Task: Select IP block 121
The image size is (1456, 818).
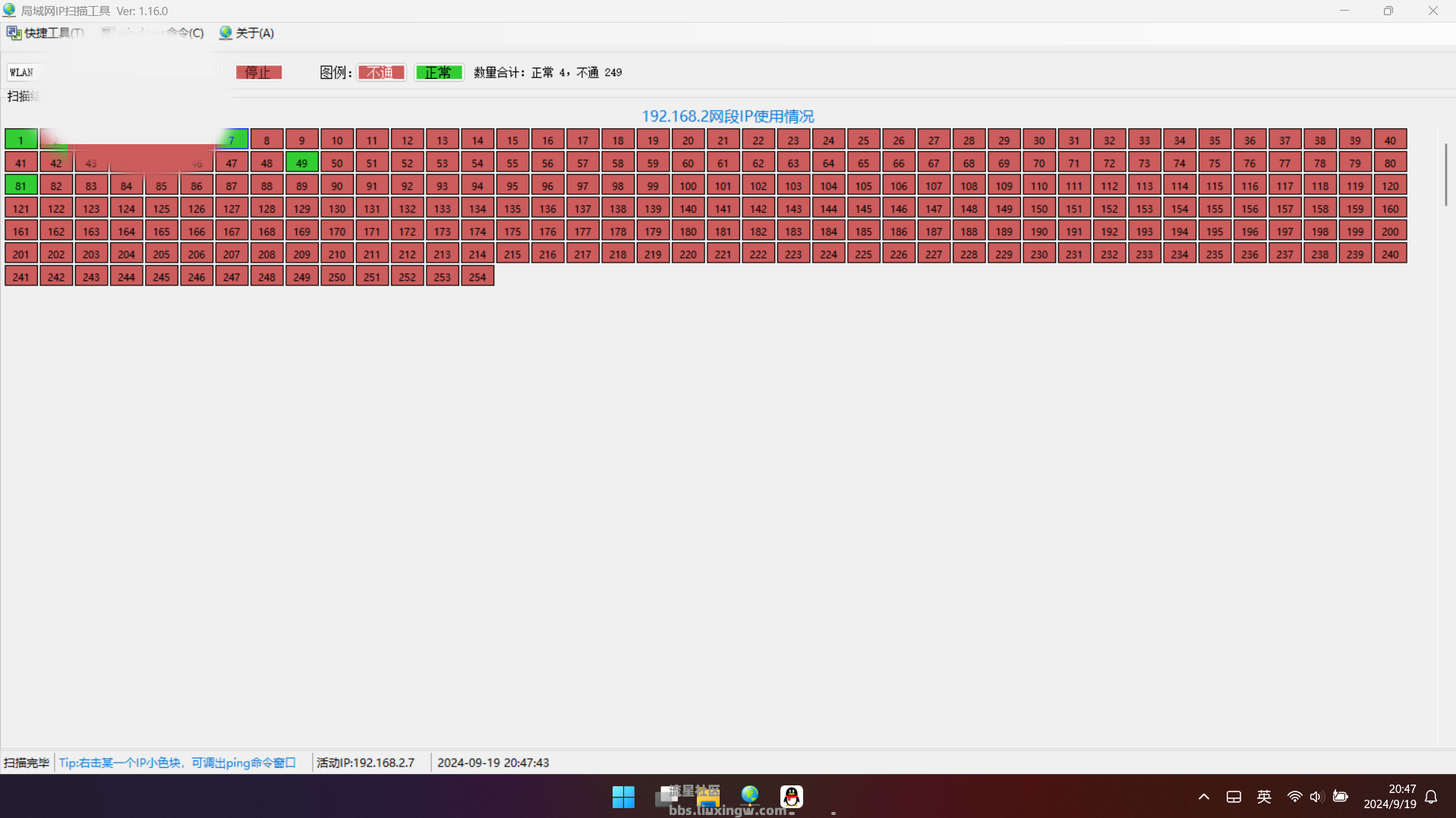Action: point(21,208)
